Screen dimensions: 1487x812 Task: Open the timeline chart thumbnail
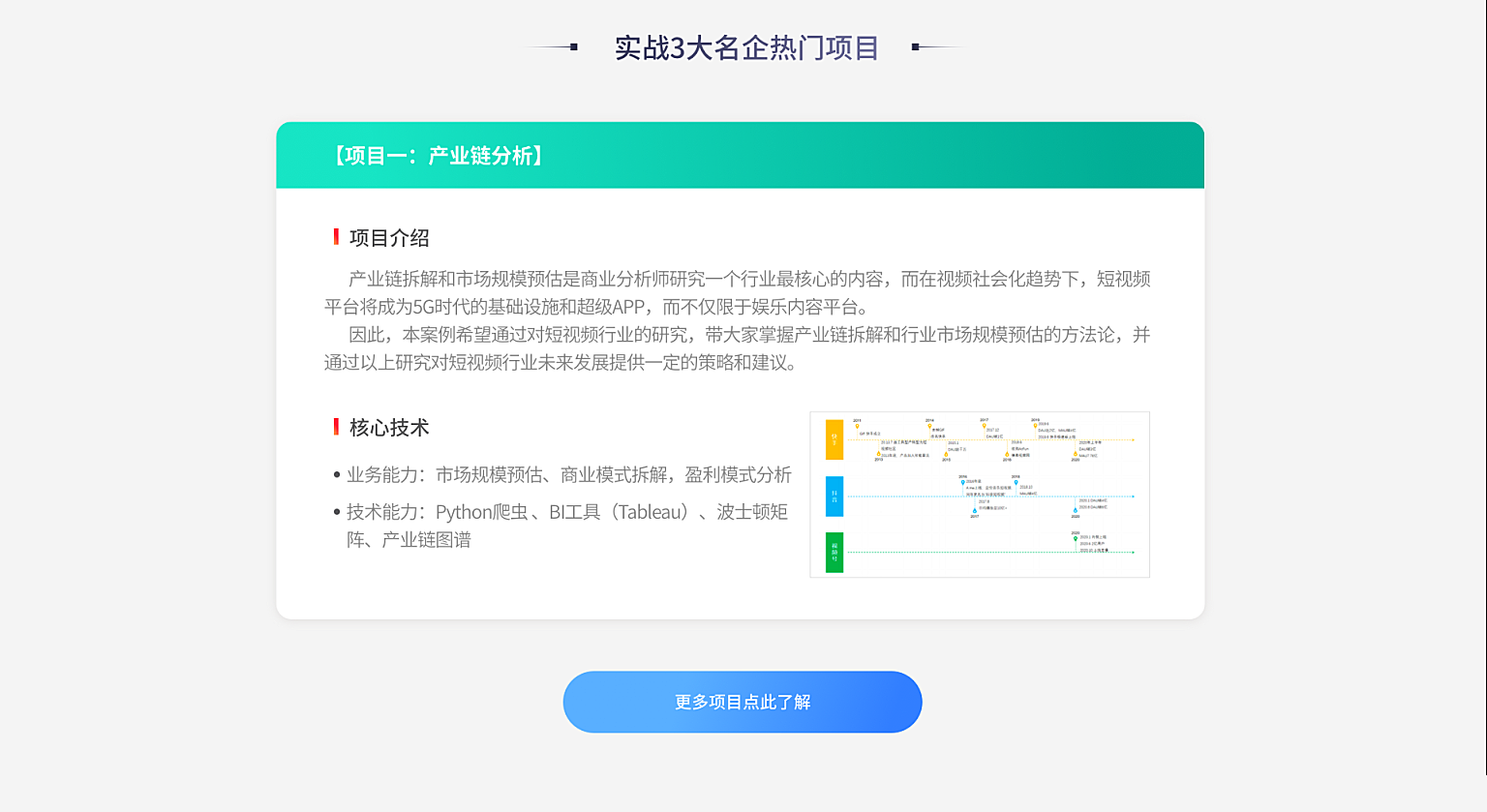tap(979, 494)
